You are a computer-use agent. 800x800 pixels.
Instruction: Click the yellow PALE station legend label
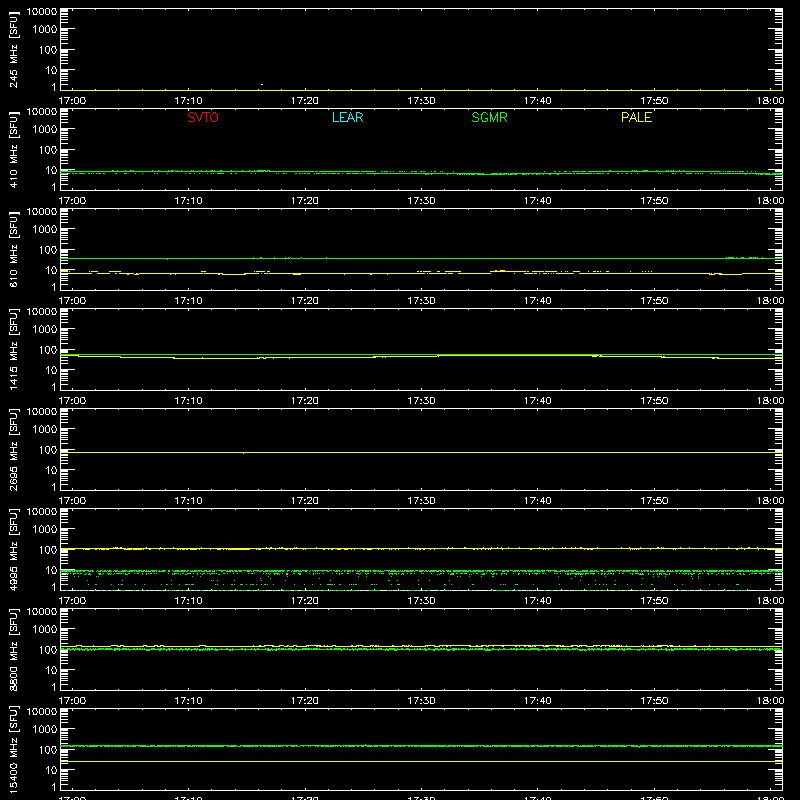tap(636, 117)
